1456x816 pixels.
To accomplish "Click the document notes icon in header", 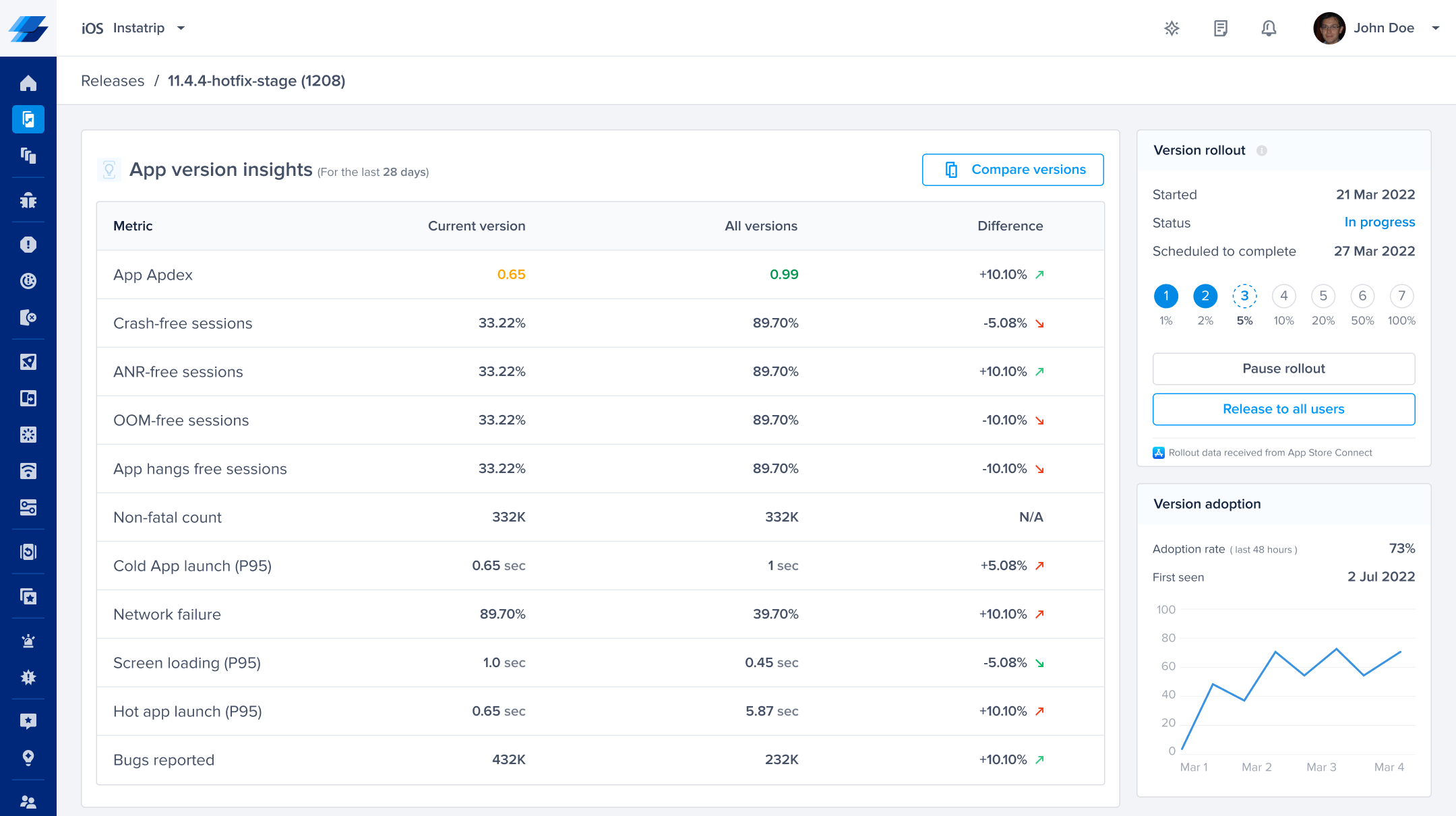I will 1220,28.
